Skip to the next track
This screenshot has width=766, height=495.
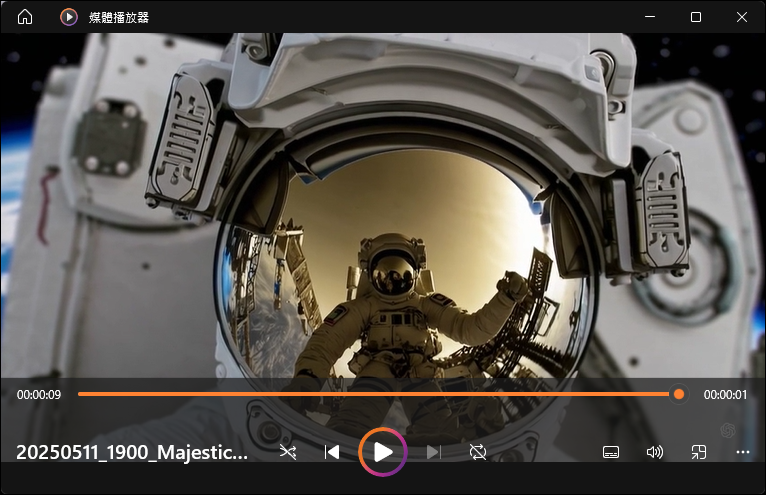tap(433, 452)
